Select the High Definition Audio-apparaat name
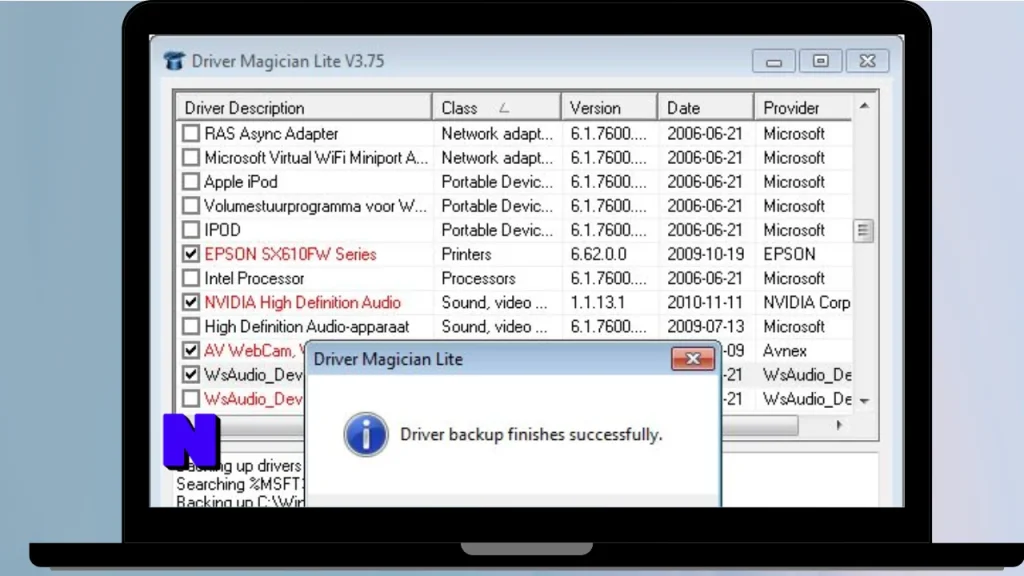This screenshot has width=1024, height=576. point(306,327)
